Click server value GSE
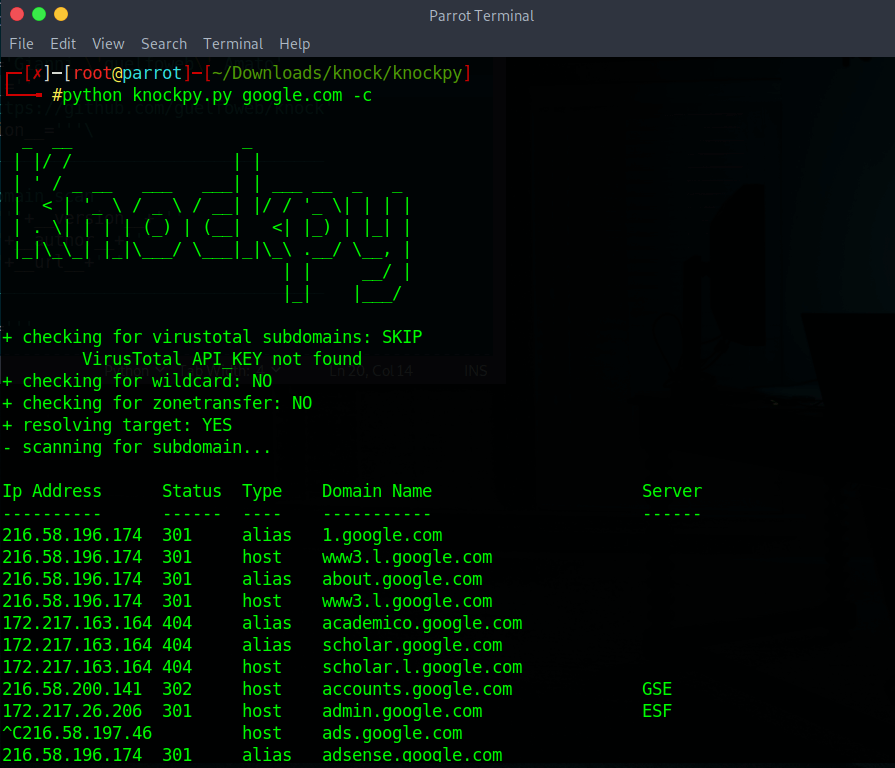The image size is (895, 768). (x=657, y=689)
